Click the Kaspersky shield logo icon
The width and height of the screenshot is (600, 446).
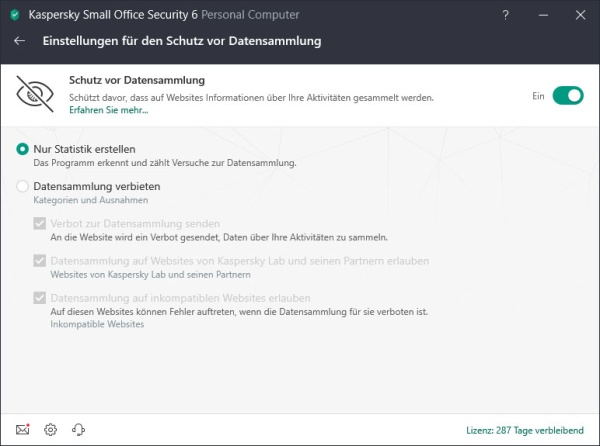[x=15, y=15]
